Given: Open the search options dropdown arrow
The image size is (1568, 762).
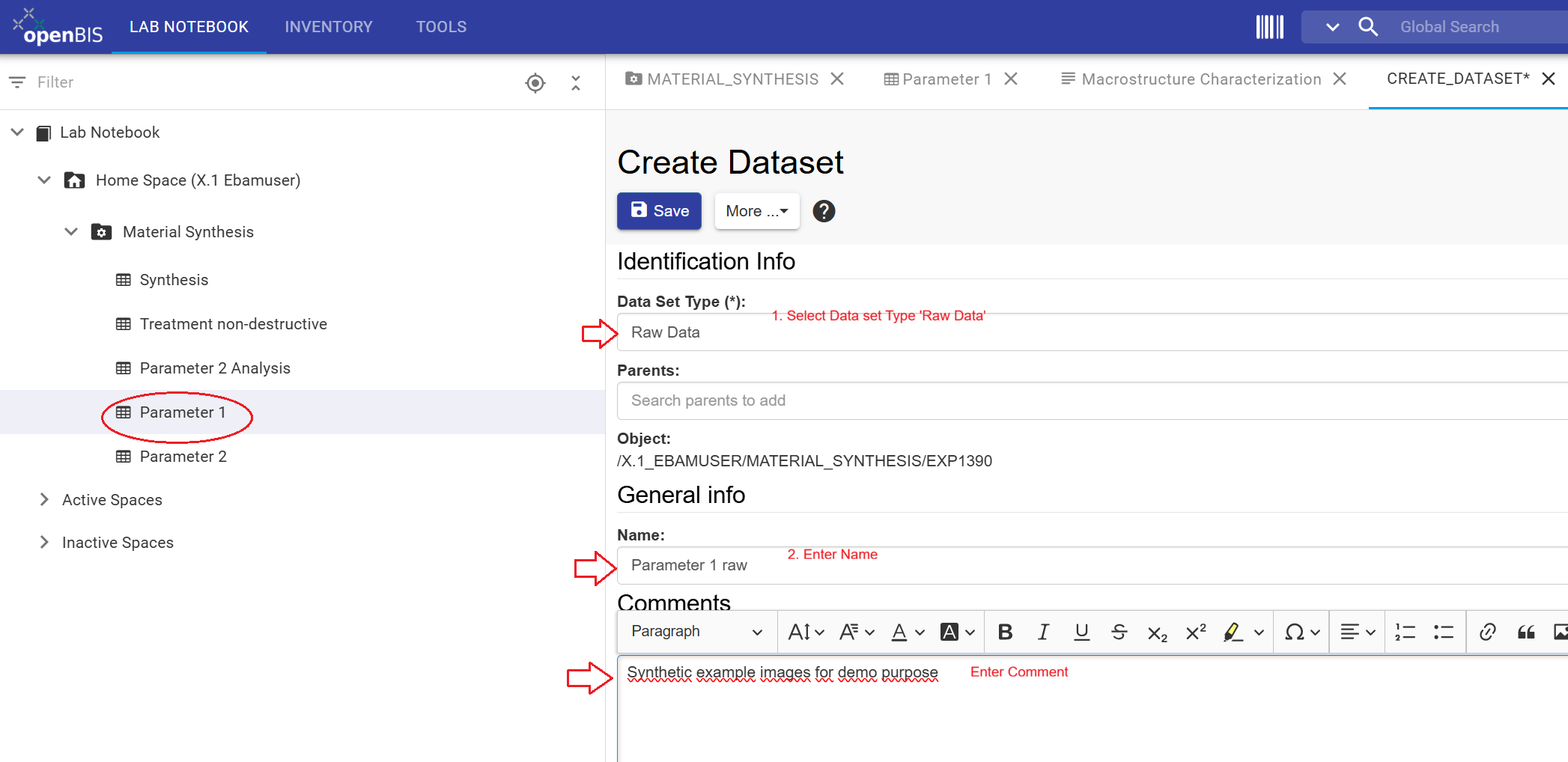Looking at the screenshot, I should click(x=1332, y=27).
